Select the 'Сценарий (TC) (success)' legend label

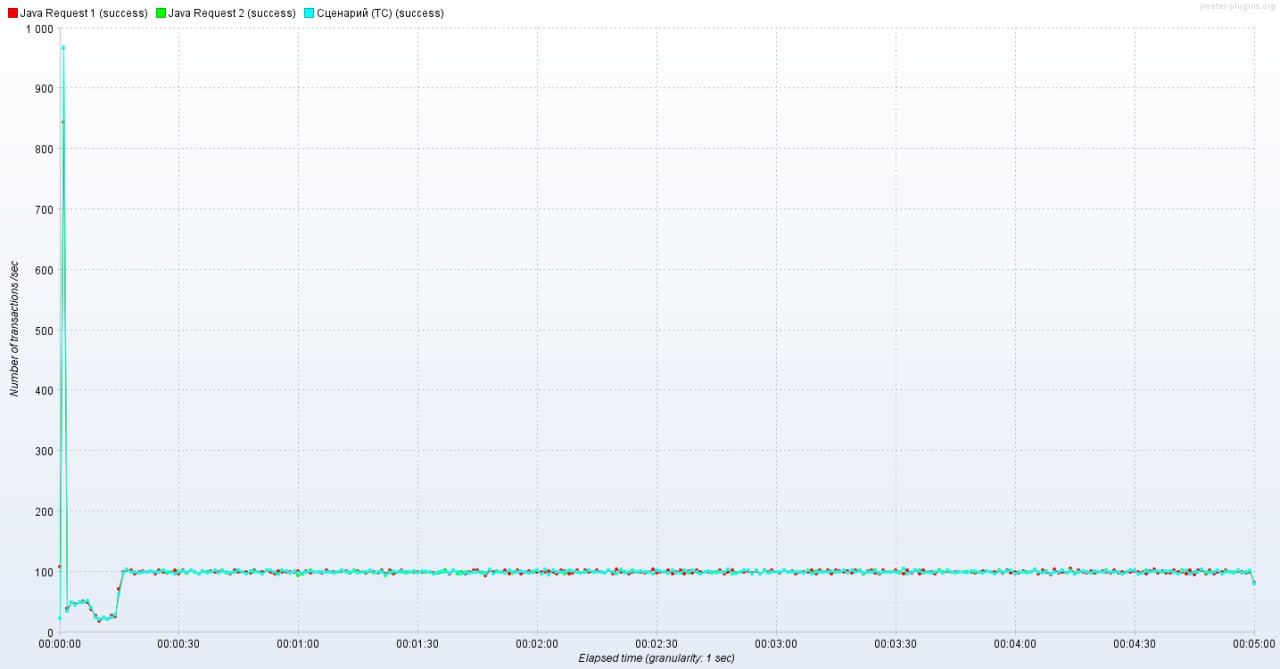[x=380, y=13]
